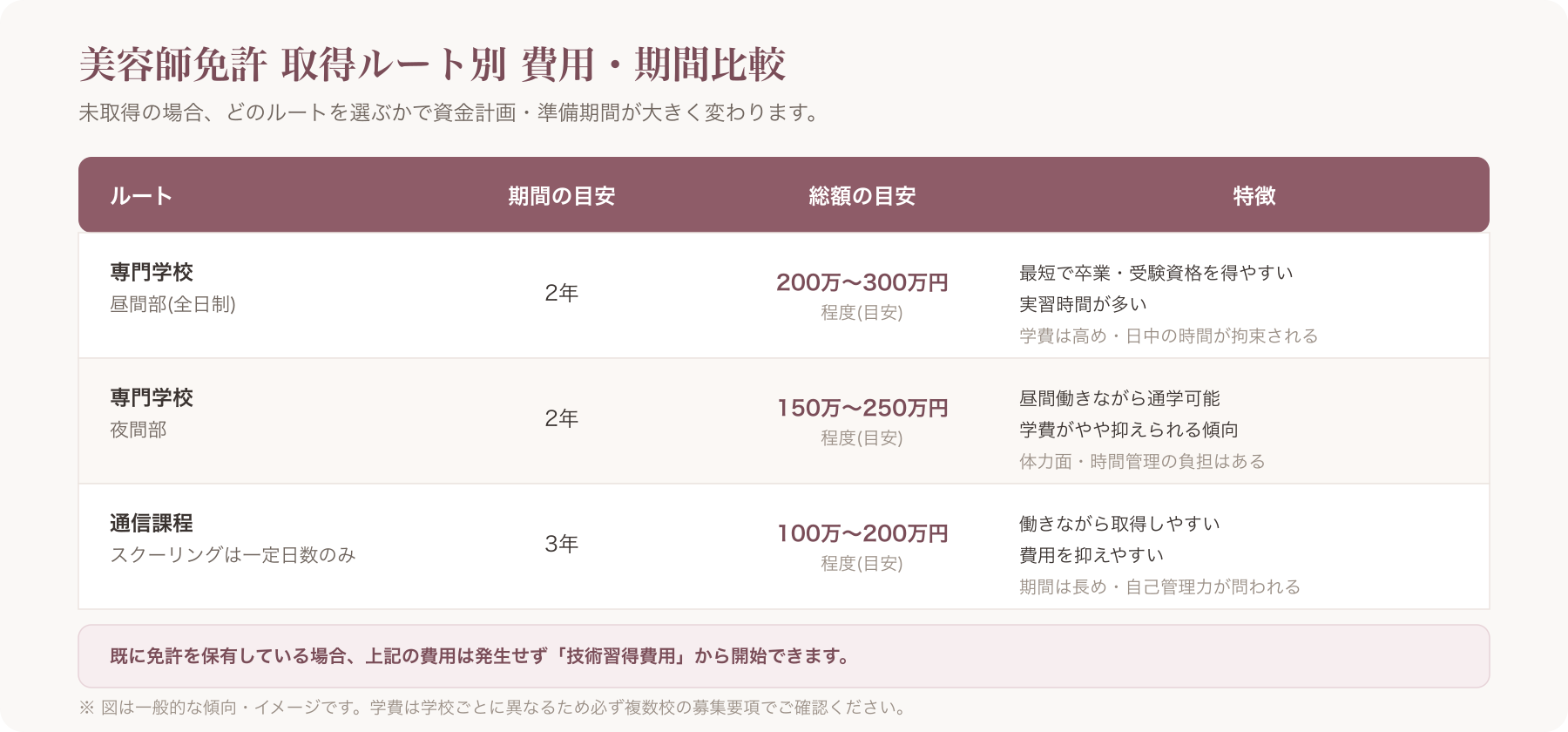Screen dimensions: 1568x732
Task: Click the 期間の目安 column header
Action: (x=562, y=196)
